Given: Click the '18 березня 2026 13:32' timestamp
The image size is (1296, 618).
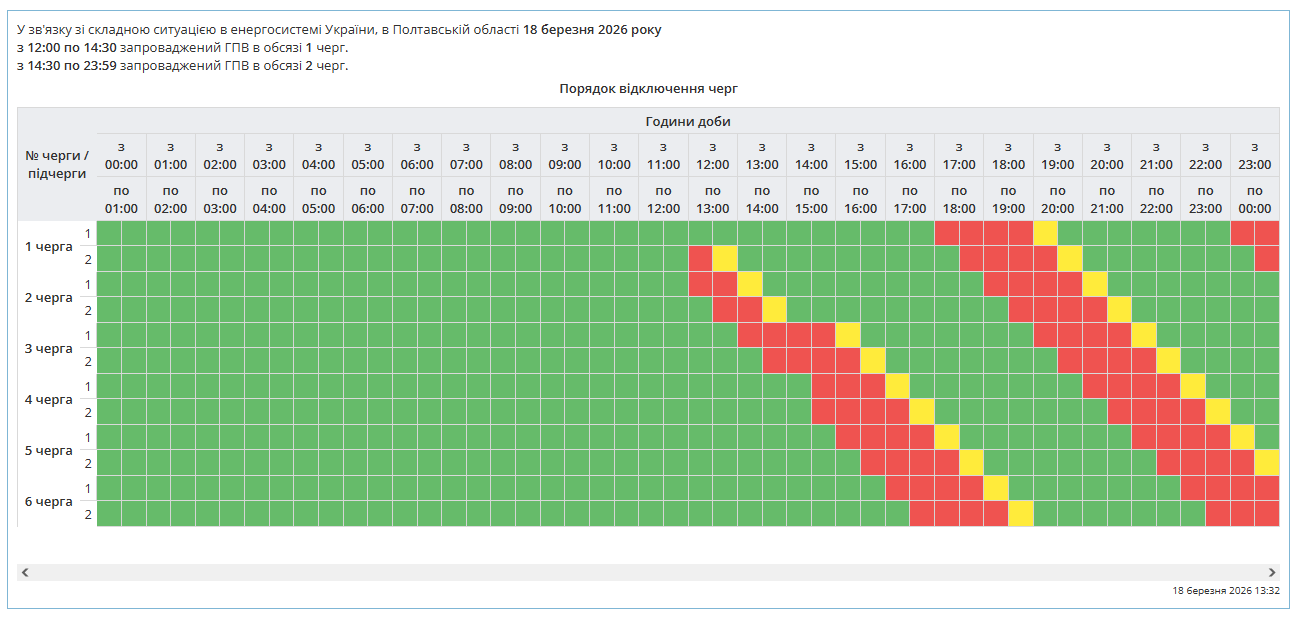Looking at the screenshot, I should (x=1225, y=591).
